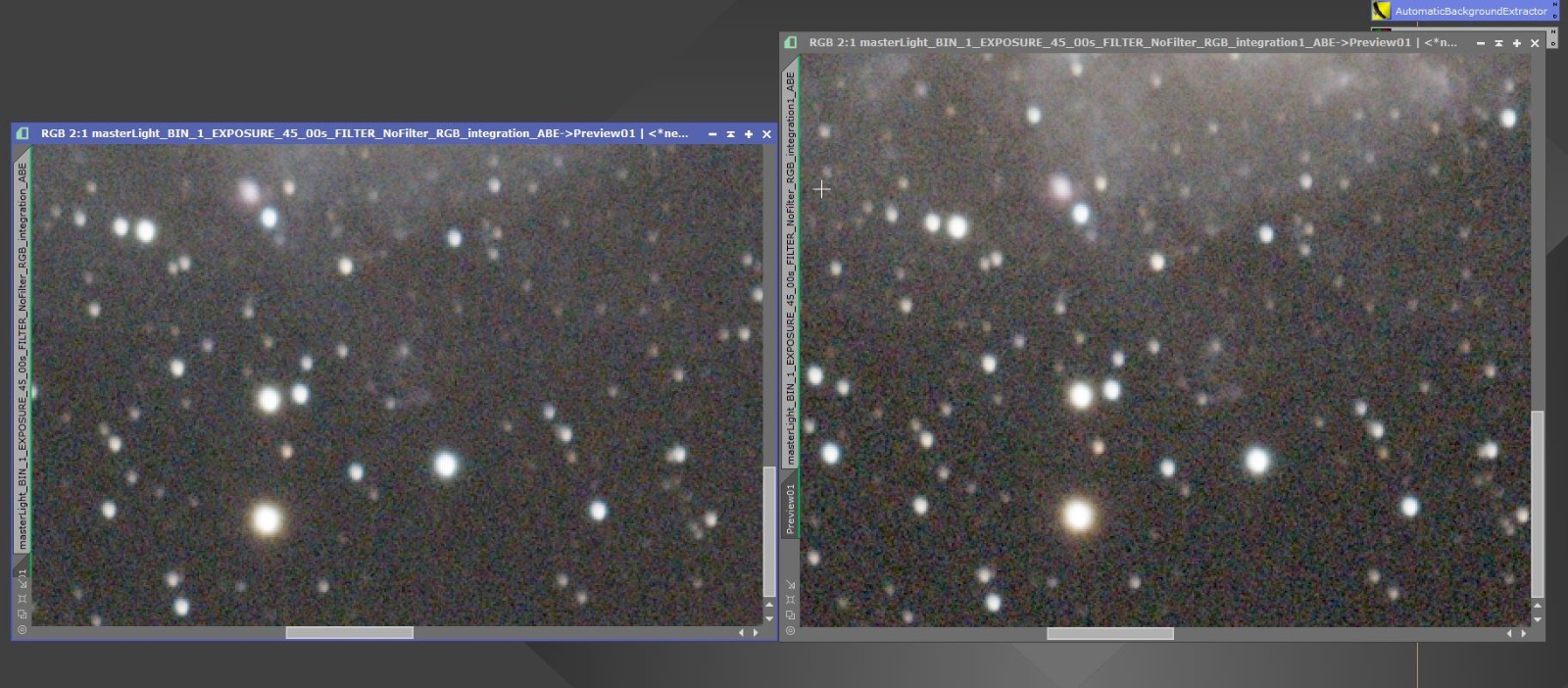Click the view icon in the integration_ABE window title bar

[x=23, y=133]
